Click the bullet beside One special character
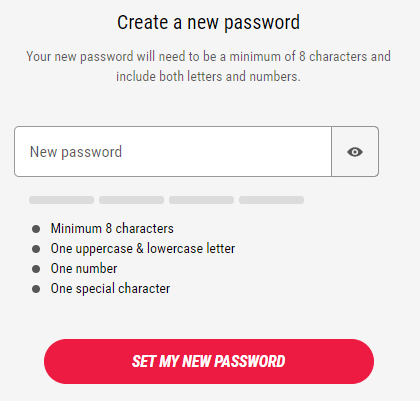 (x=36, y=289)
